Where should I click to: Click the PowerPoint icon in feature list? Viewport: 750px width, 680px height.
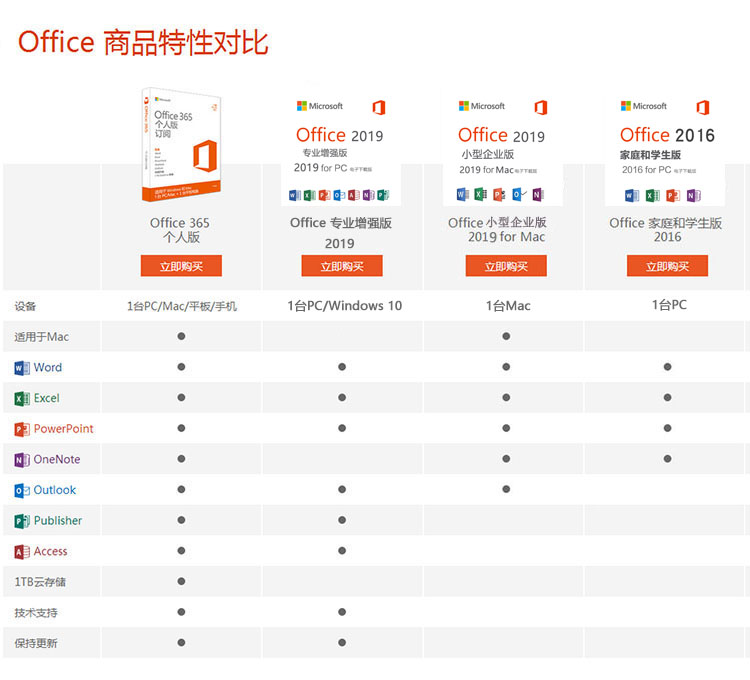click(x=22, y=429)
